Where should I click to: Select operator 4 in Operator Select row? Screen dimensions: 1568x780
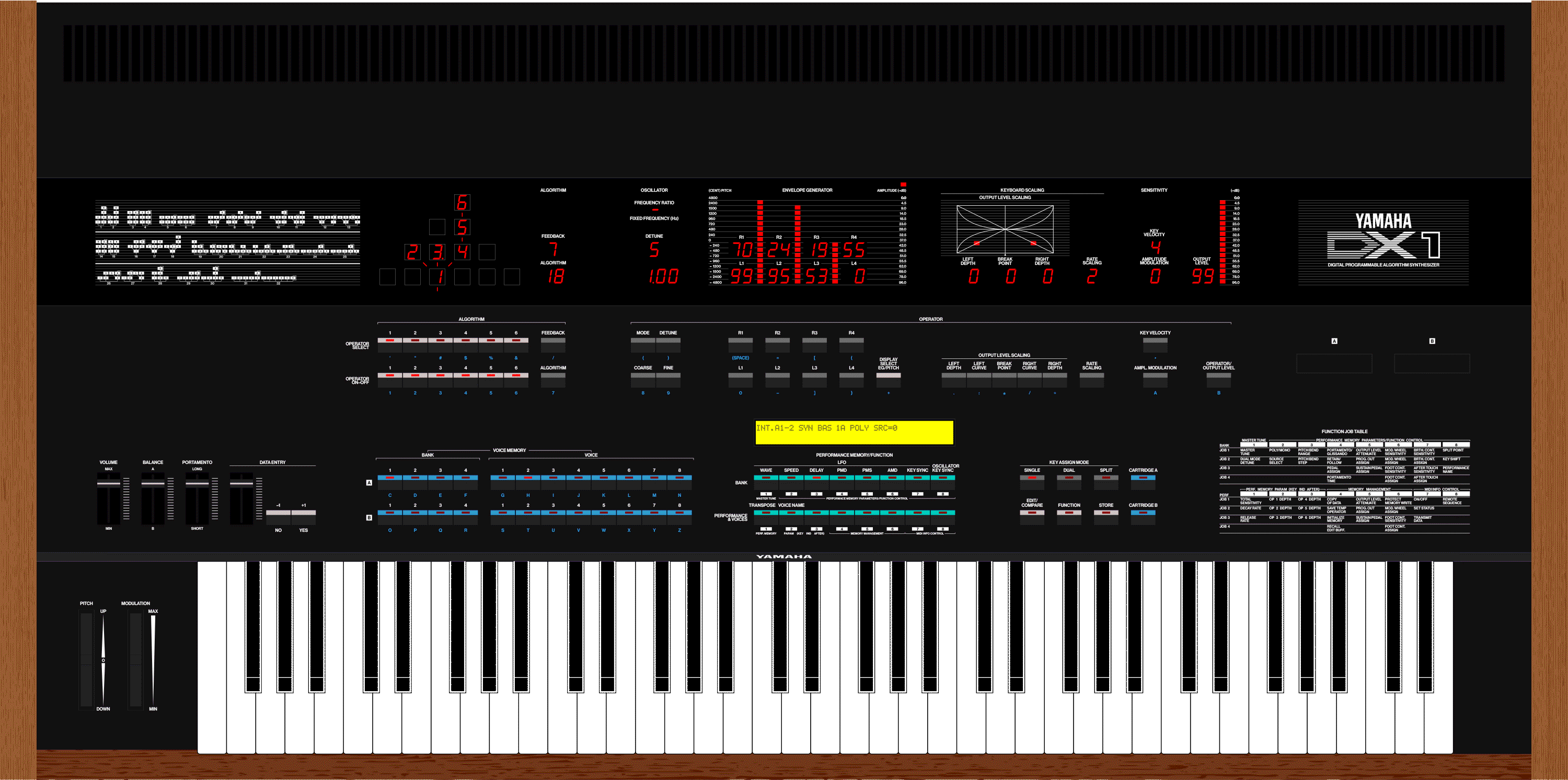pyautogui.click(x=466, y=344)
